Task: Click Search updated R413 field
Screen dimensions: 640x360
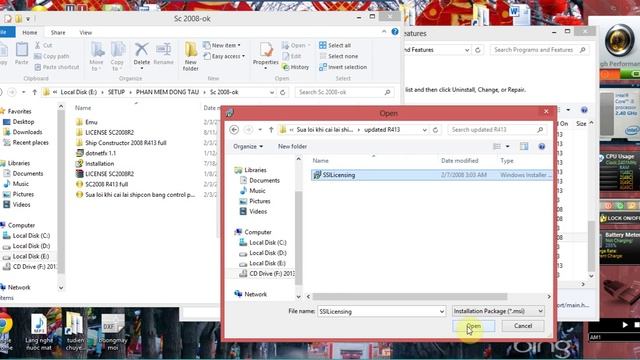Action: pos(497,130)
